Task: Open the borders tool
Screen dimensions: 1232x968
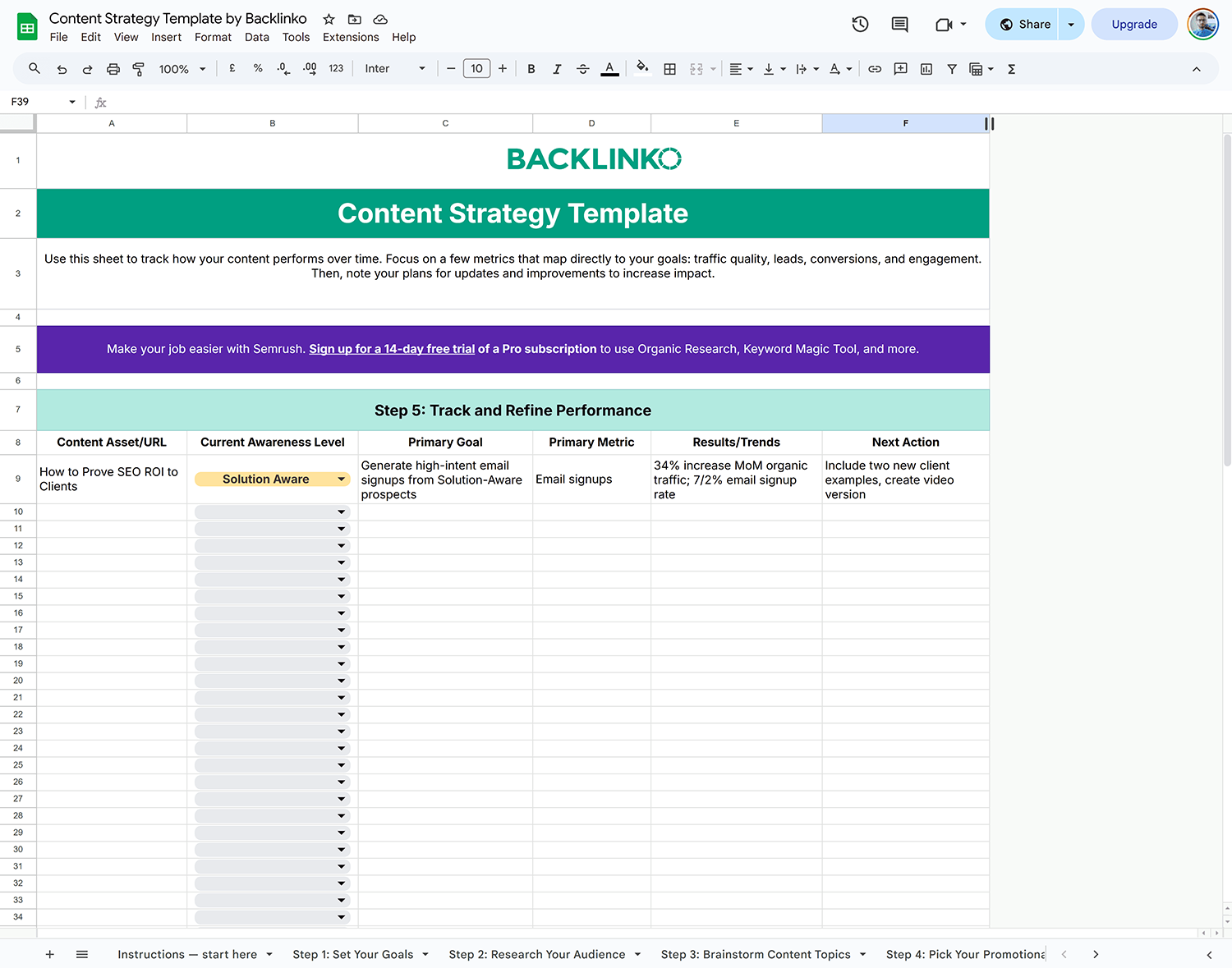Action: pos(670,70)
